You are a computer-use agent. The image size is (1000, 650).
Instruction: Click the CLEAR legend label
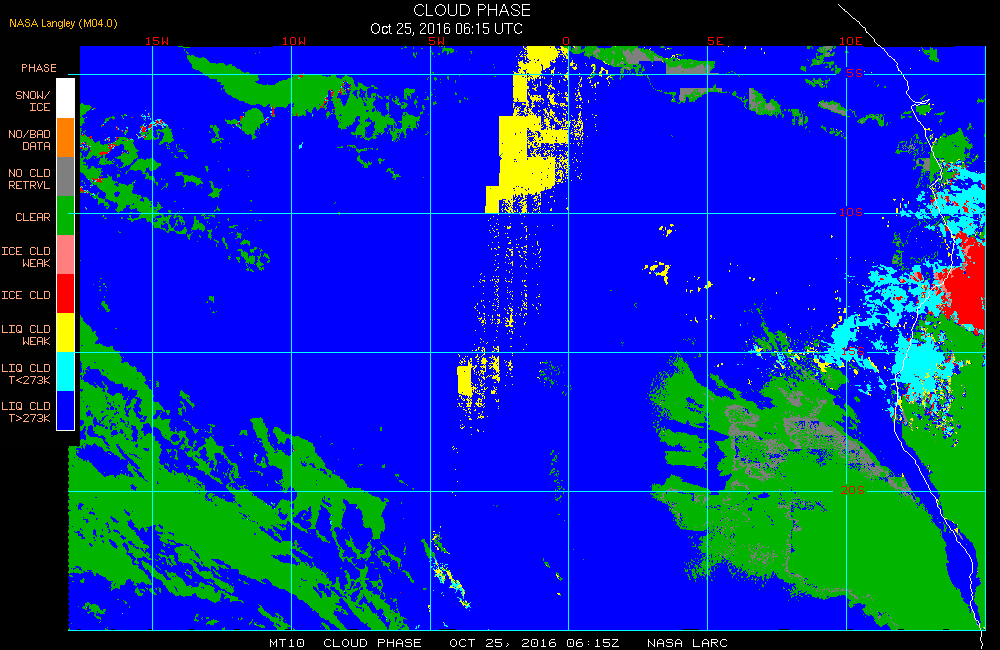pos(33,217)
